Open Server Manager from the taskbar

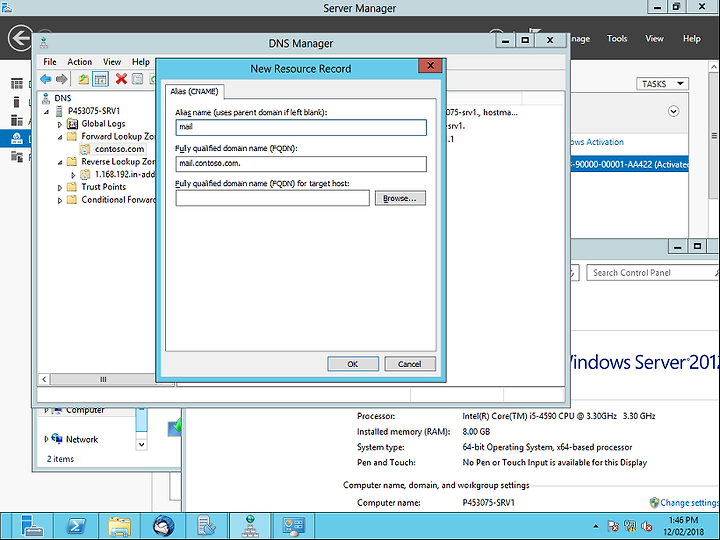click(32, 526)
